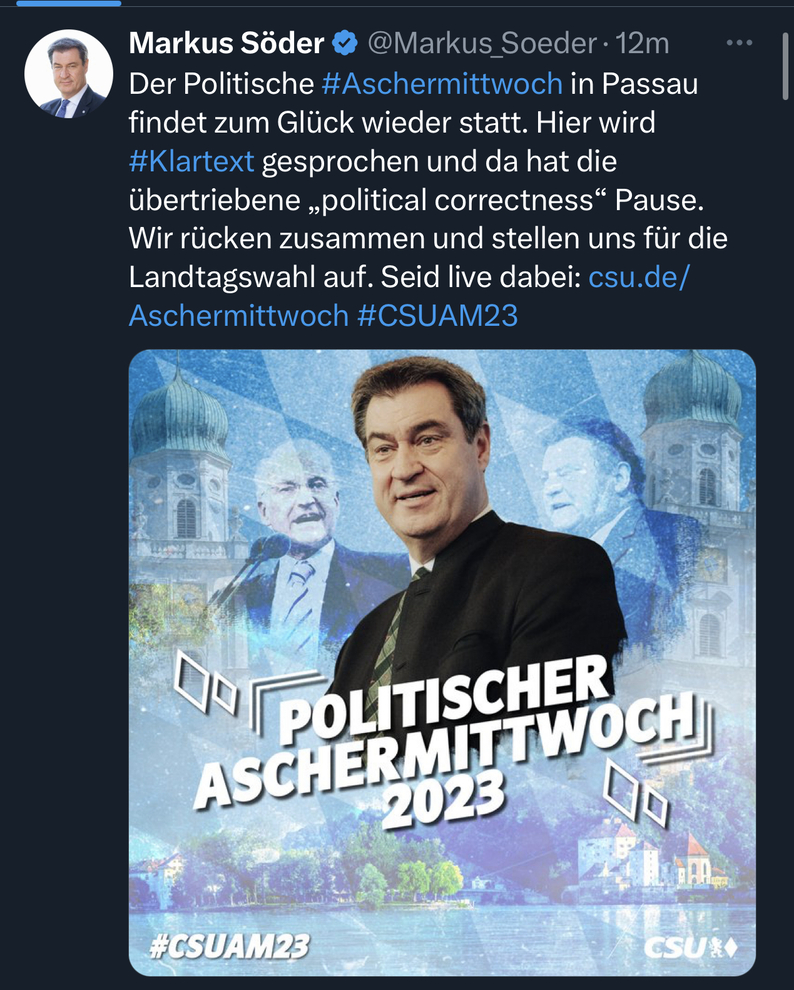Open the #Klartext hashtag
Screen dimensions: 794x990
pos(191,161)
